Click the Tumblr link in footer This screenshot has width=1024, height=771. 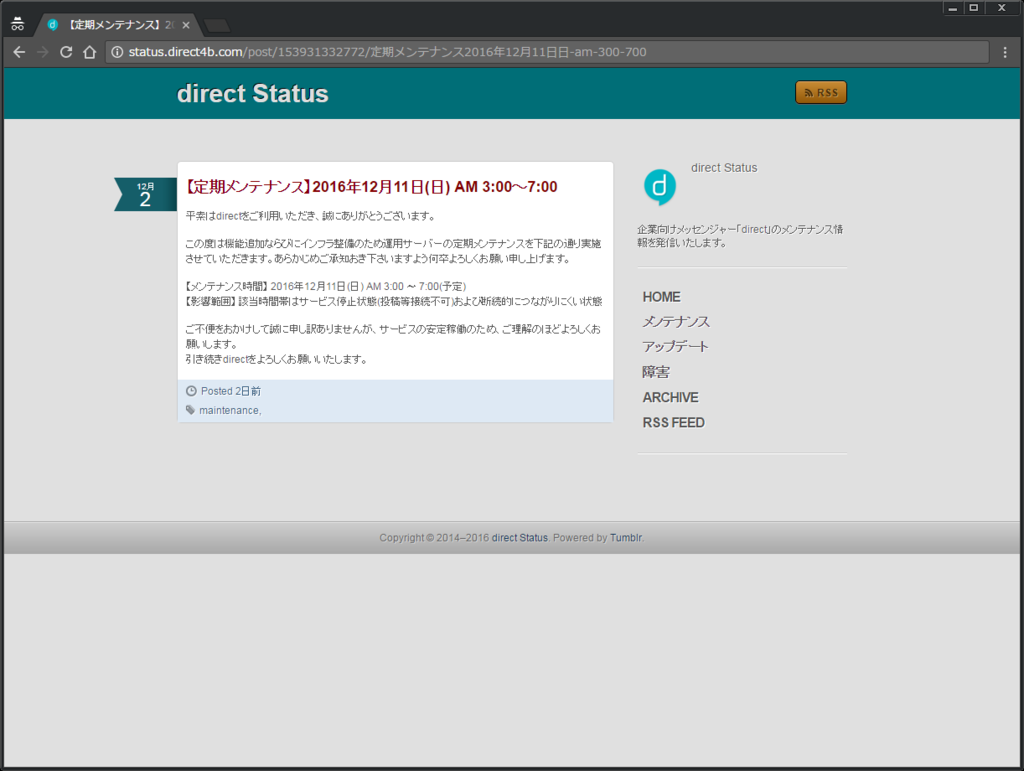click(x=626, y=538)
